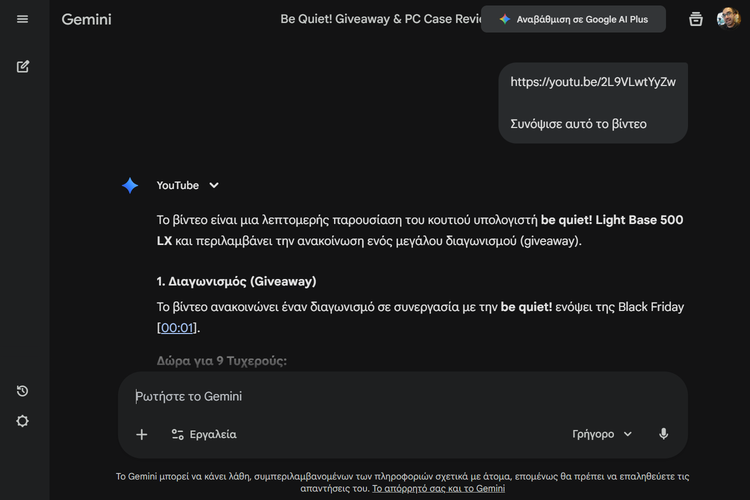
Task: Click the youtu.be URL in the user message
Action: (593, 82)
